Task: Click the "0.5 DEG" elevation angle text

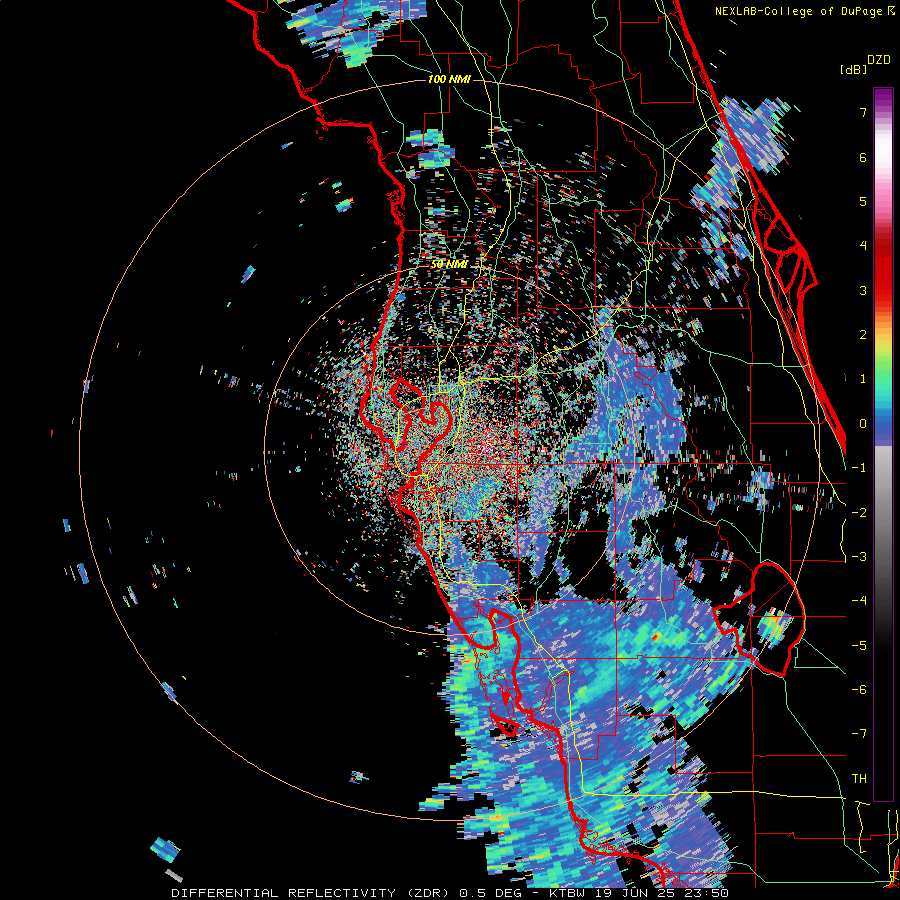Action: (491, 893)
